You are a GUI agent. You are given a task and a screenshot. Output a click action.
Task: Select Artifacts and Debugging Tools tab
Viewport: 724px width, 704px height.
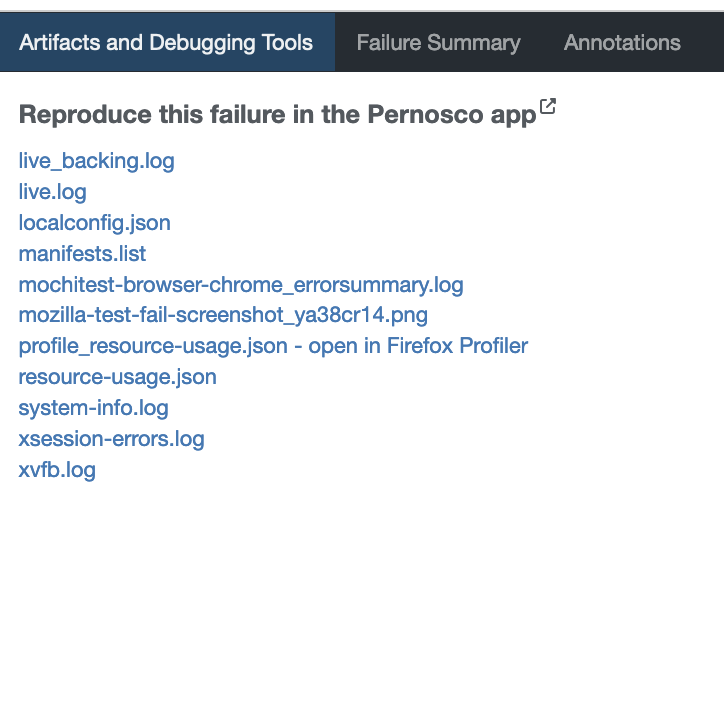tap(166, 43)
